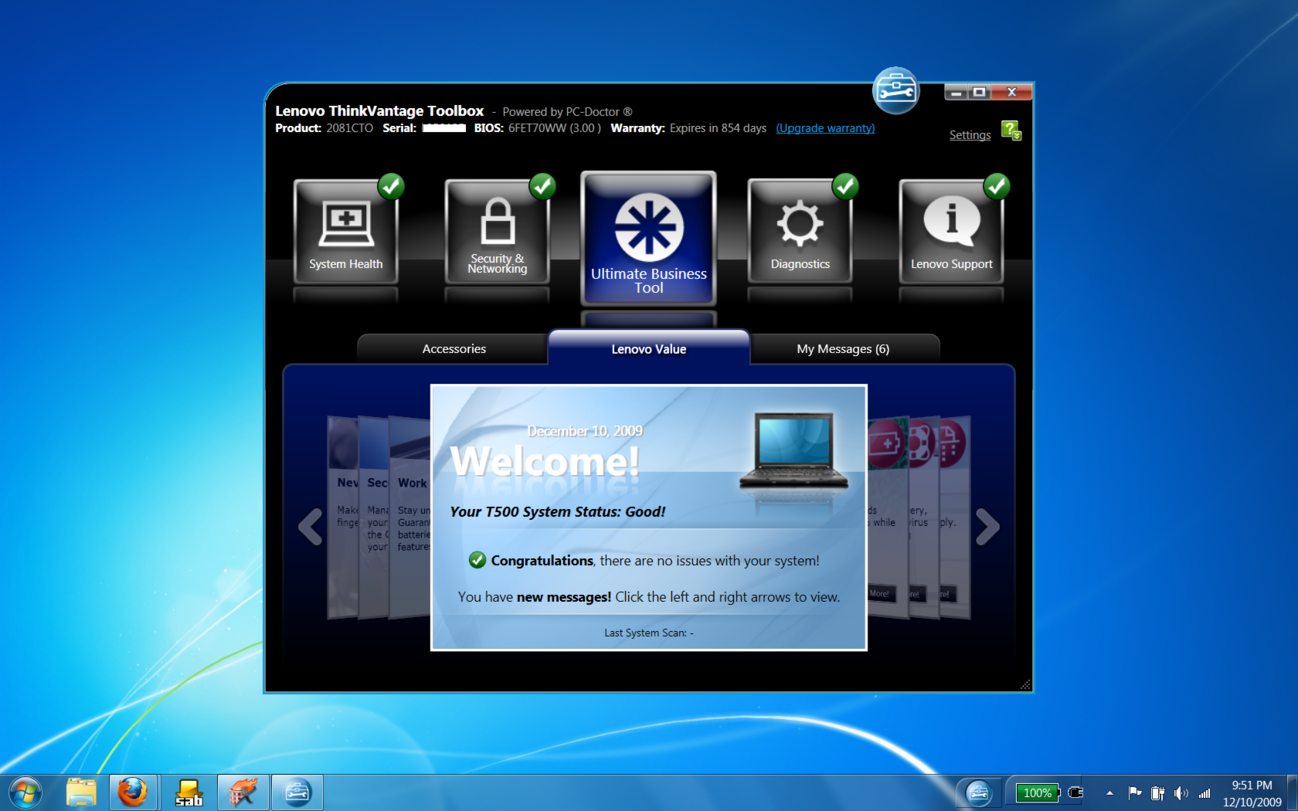Click 'Expires in 854 days' warranty text
The height and width of the screenshot is (811, 1298).
pos(718,128)
